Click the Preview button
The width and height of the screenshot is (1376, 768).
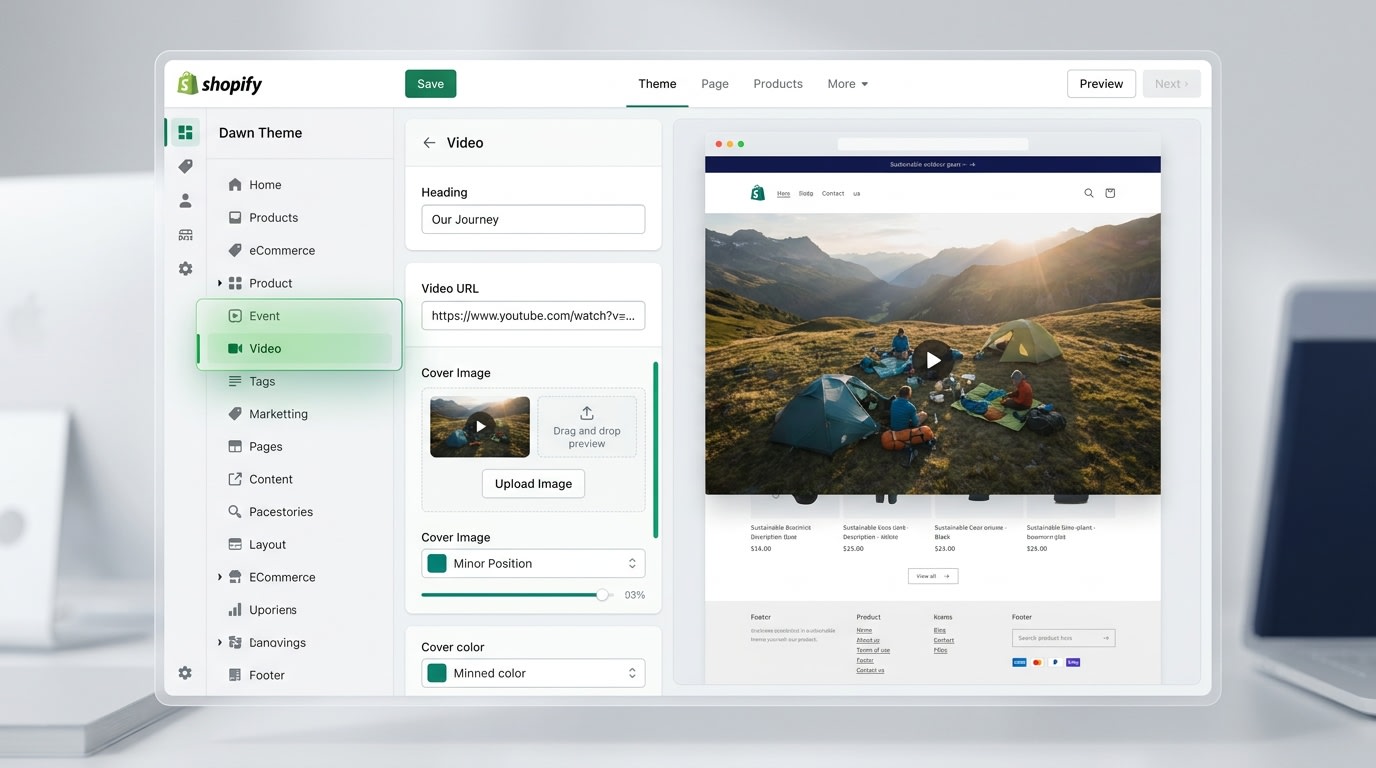(1100, 84)
